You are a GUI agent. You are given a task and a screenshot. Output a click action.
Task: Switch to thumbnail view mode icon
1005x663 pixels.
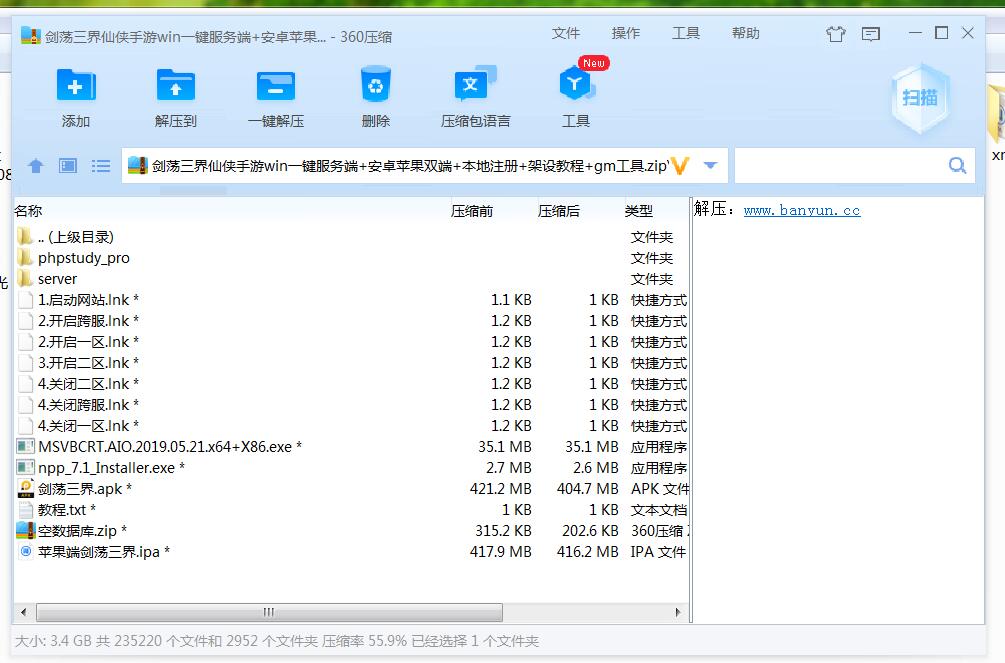point(68,166)
